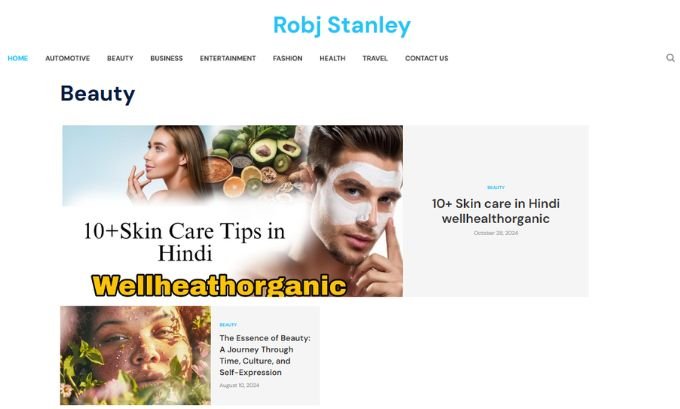This screenshot has width=680, height=409.
Task: Select the Health menu item
Action: pos(333,58)
